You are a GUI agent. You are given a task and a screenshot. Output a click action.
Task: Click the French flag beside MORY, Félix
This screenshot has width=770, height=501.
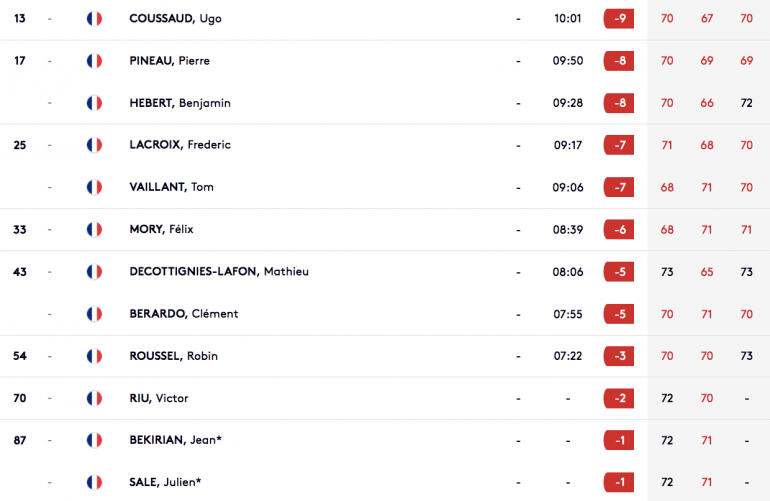[x=94, y=229]
